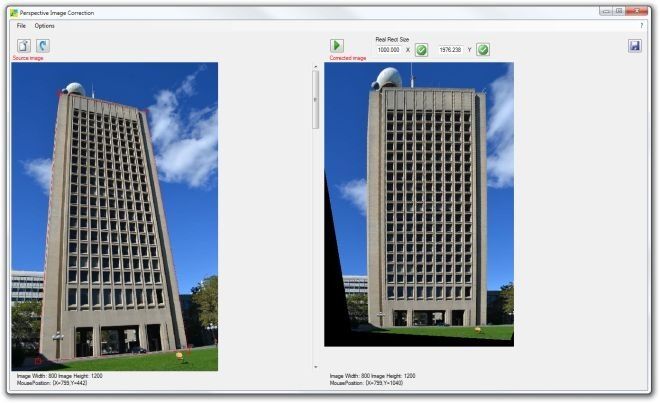The image size is (660, 403).
Task: Save the corrected image using the floppy disk icon
Action: (x=635, y=45)
